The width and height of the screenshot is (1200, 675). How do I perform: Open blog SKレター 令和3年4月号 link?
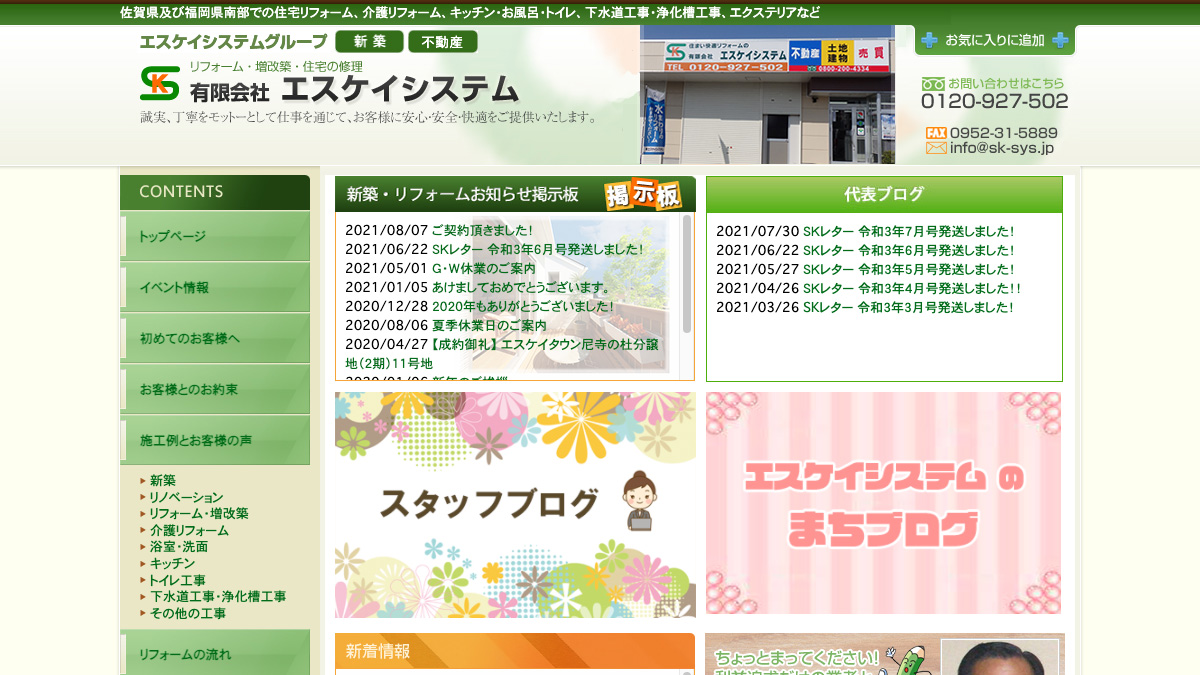click(x=911, y=288)
